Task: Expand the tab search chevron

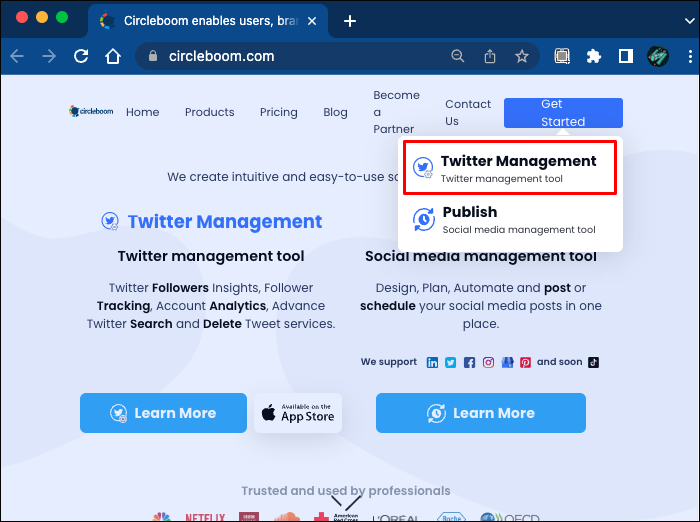Action: pyautogui.click(x=690, y=21)
